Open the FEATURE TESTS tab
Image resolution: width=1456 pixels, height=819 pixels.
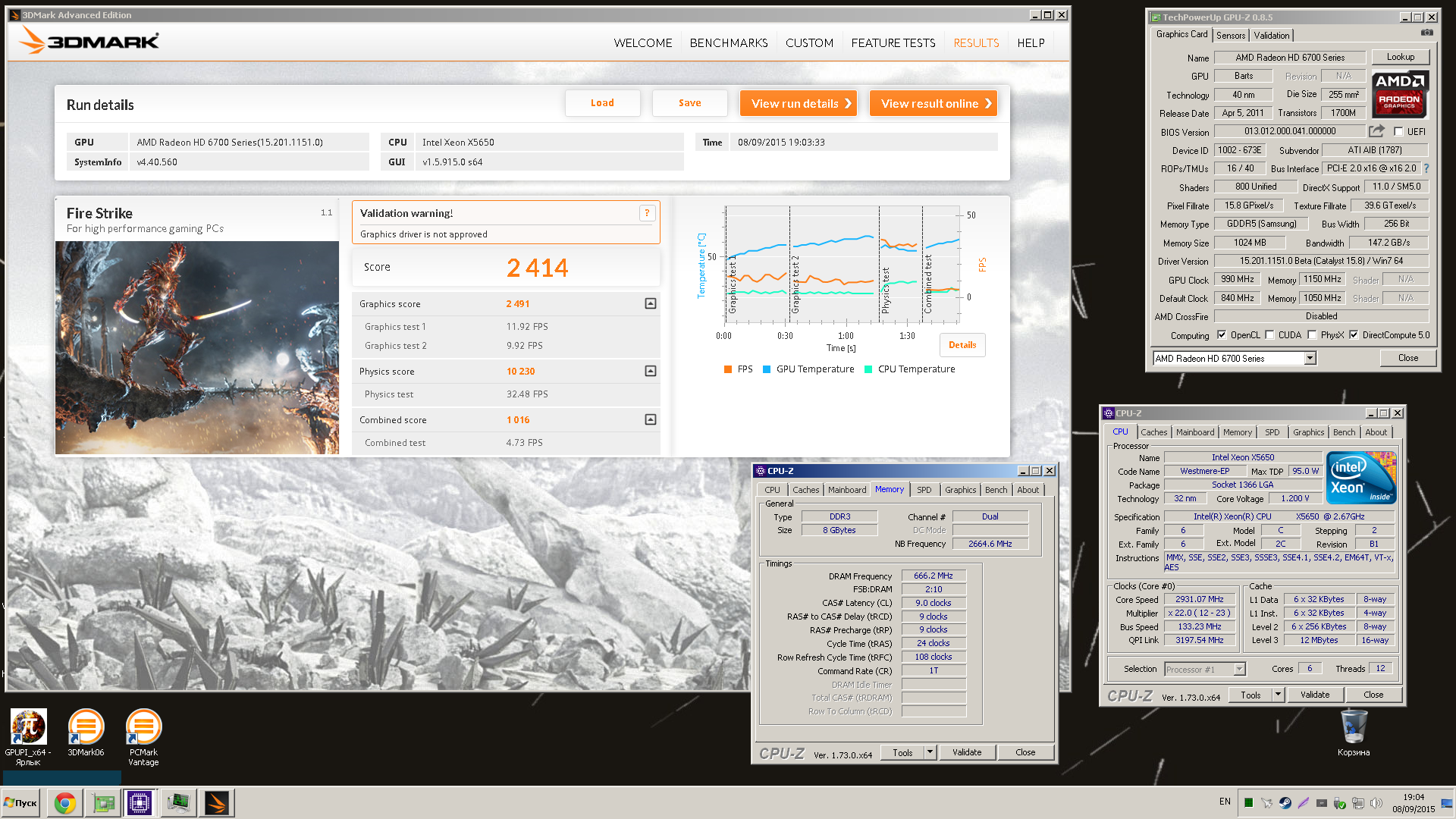tap(893, 43)
